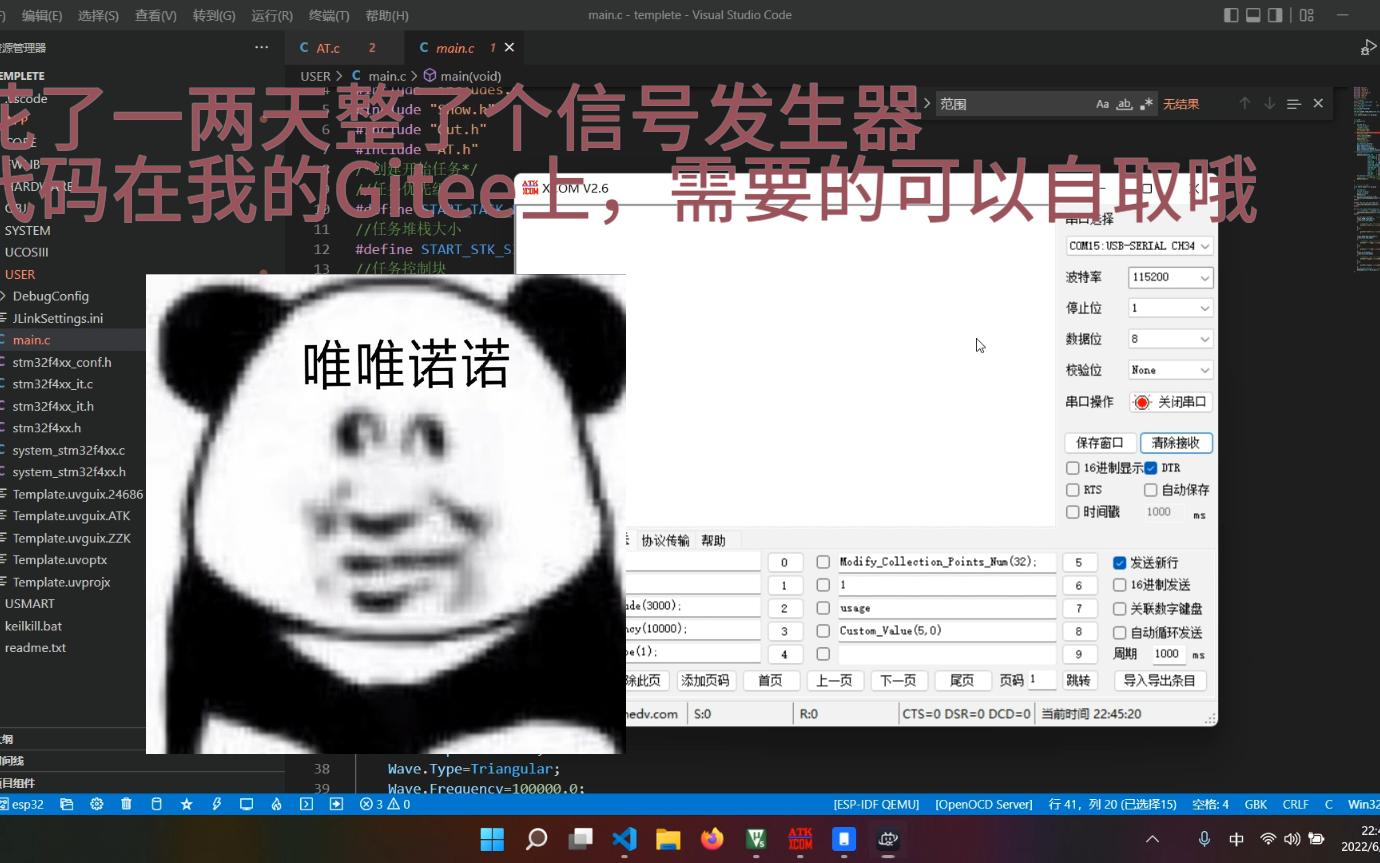Toggle Match Whole Word in find widget

[1124, 104]
